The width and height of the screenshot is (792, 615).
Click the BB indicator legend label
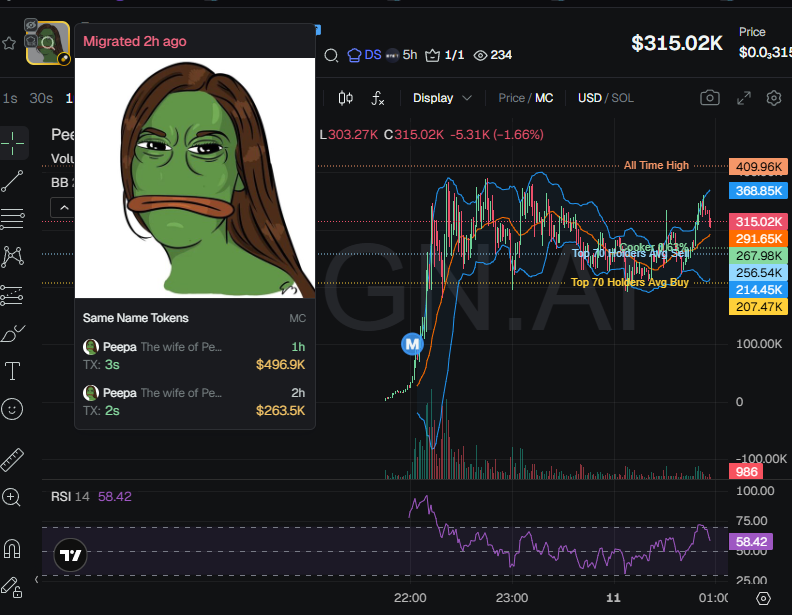coord(60,182)
